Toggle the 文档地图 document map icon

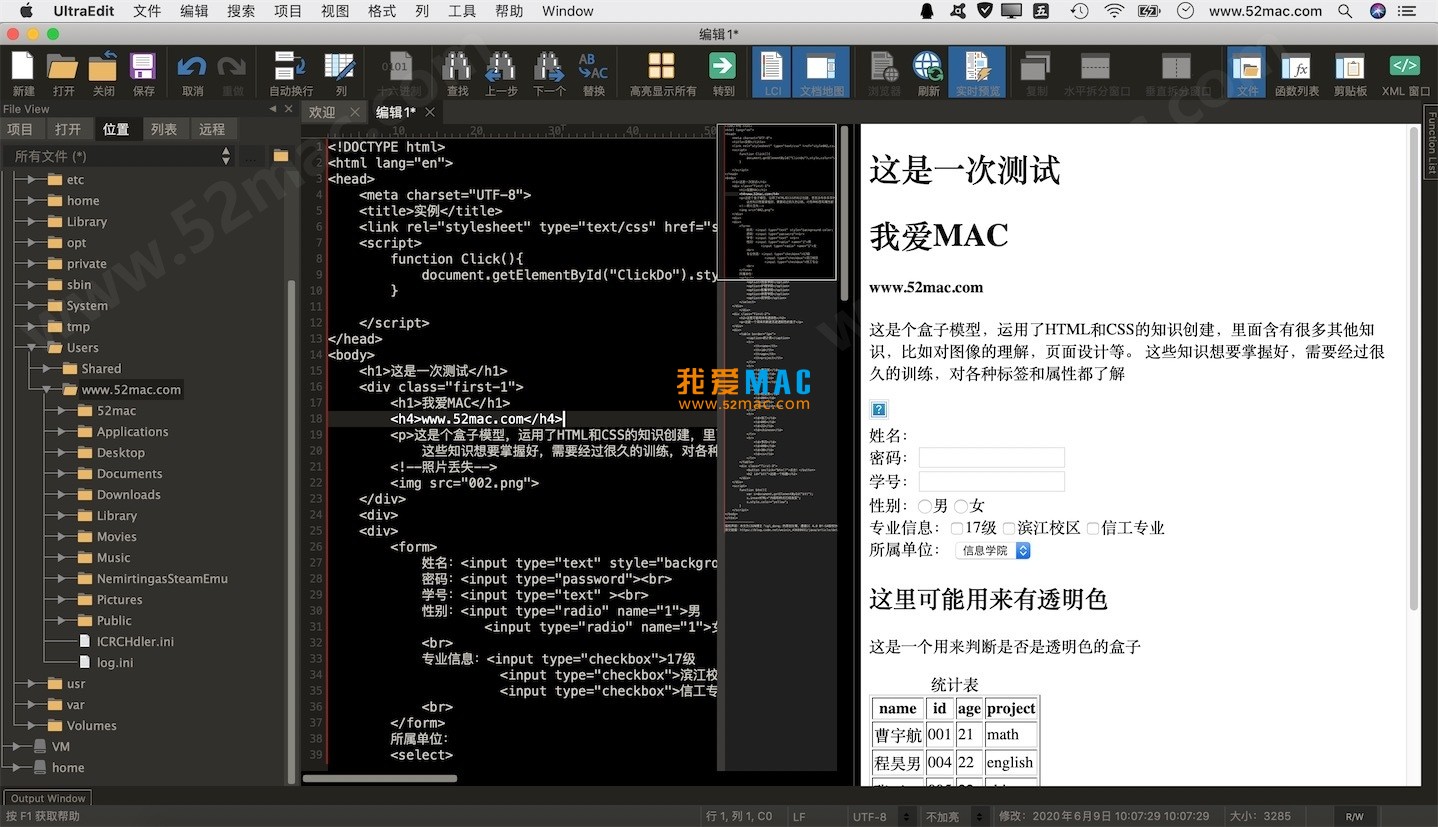coord(821,68)
